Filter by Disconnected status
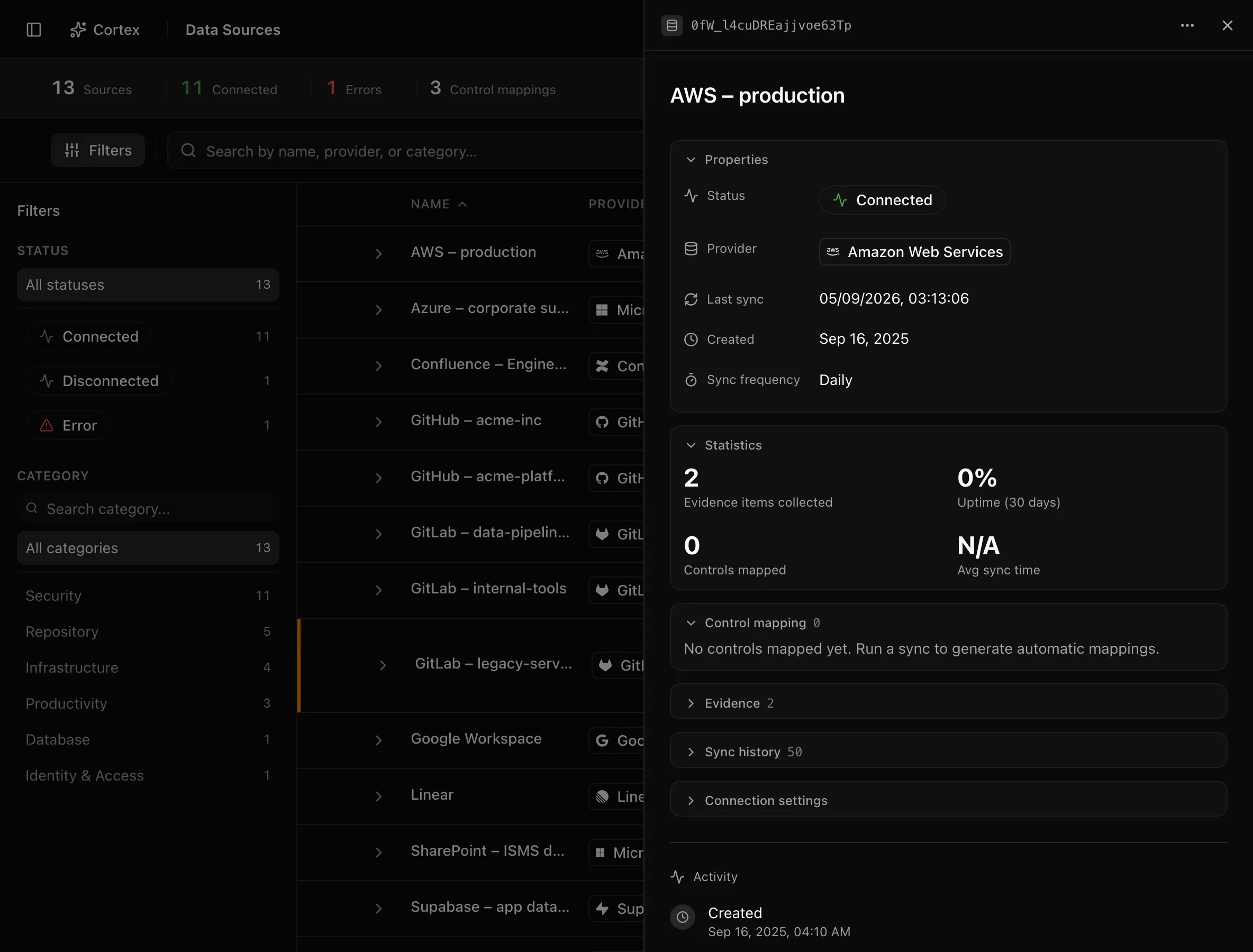Screen dimensions: 1253x952 148,381
